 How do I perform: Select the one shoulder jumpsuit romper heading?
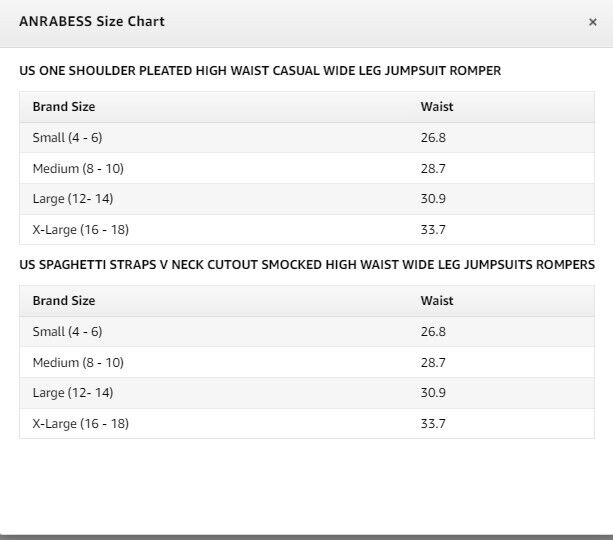pyautogui.click(x=260, y=71)
